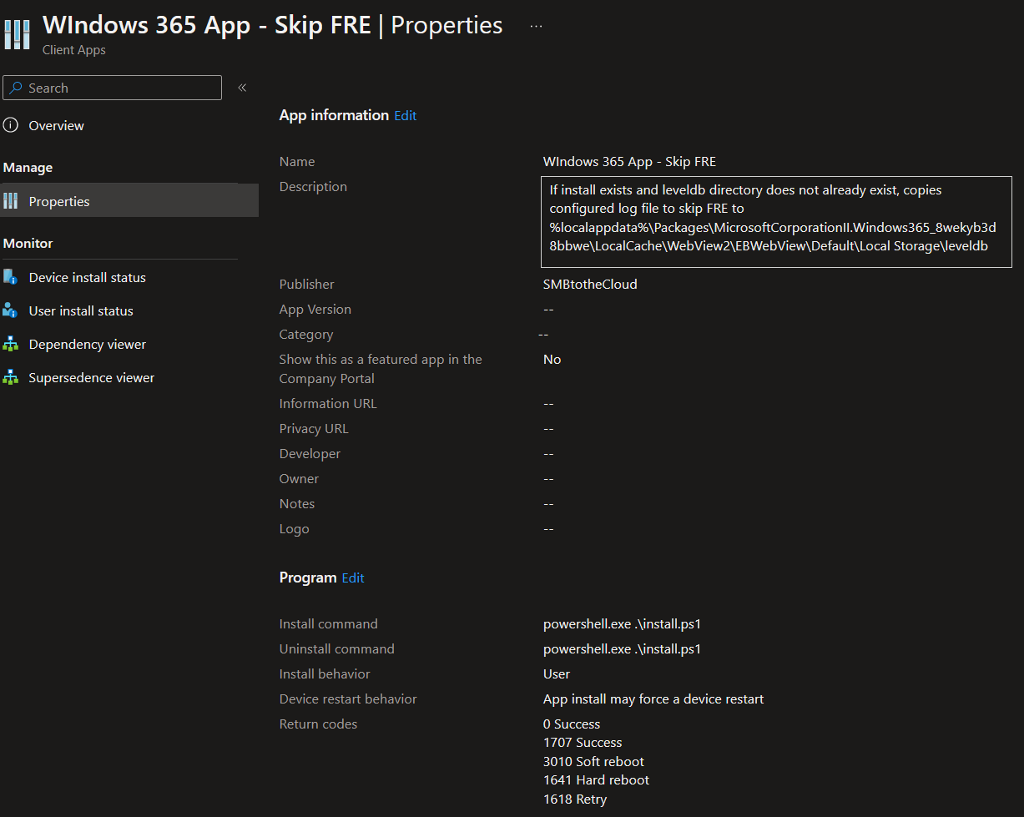Go to Supersedence viewer
1024x817 pixels.
(x=91, y=378)
